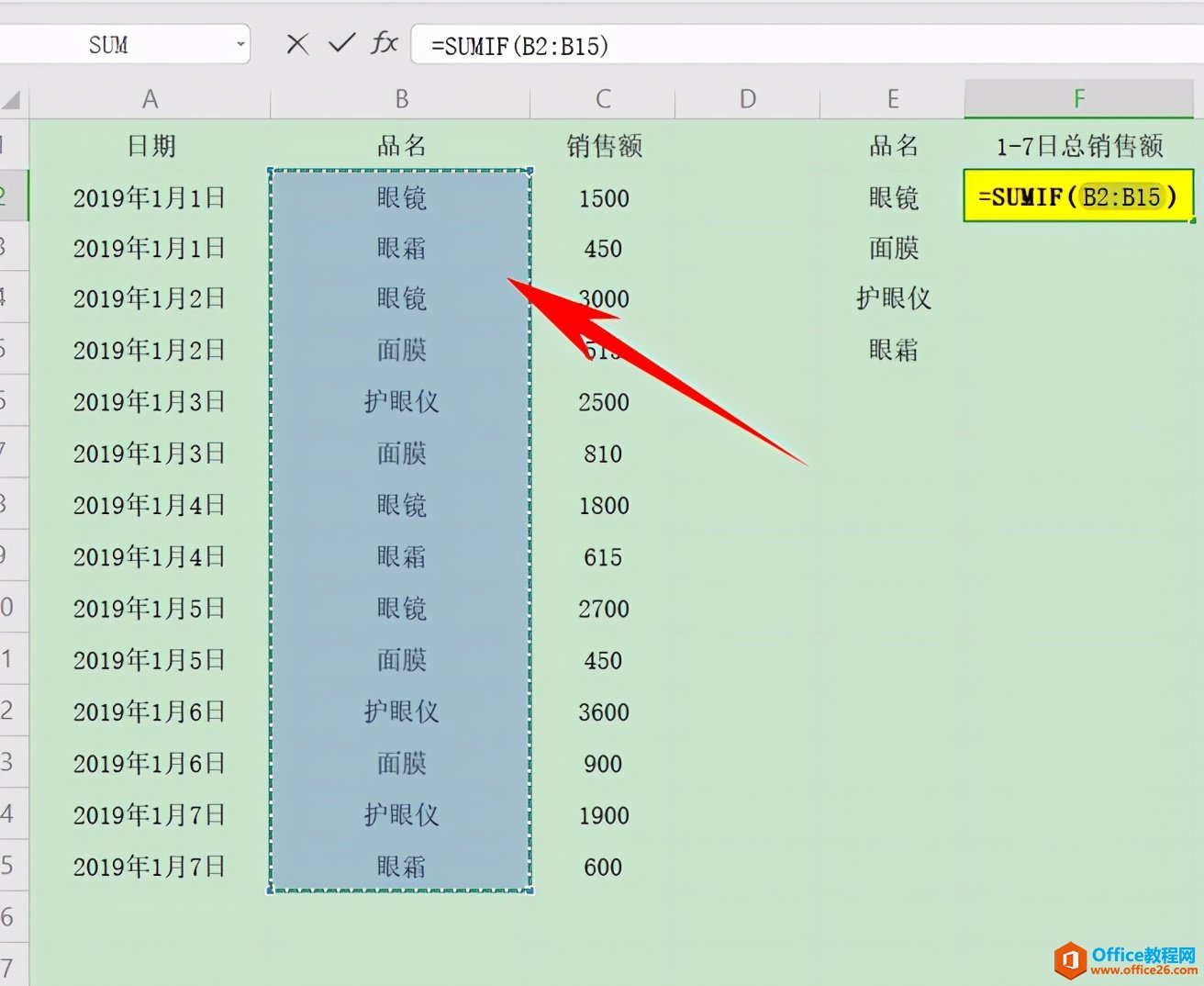The height and width of the screenshot is (986, 1204).
Task: Click 护眼仪 in row with 2500
Action: click(x=401, y=401)
